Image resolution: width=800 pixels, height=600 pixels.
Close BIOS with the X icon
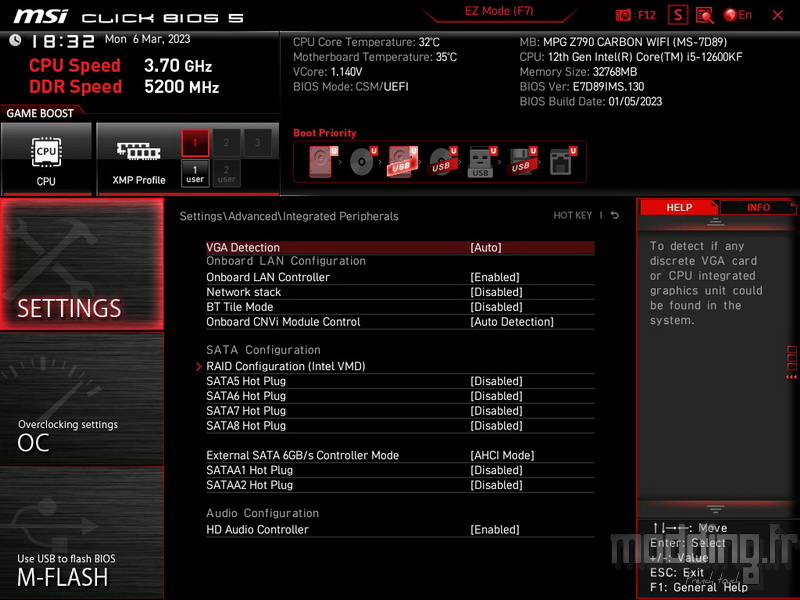(x=778, y=15)
